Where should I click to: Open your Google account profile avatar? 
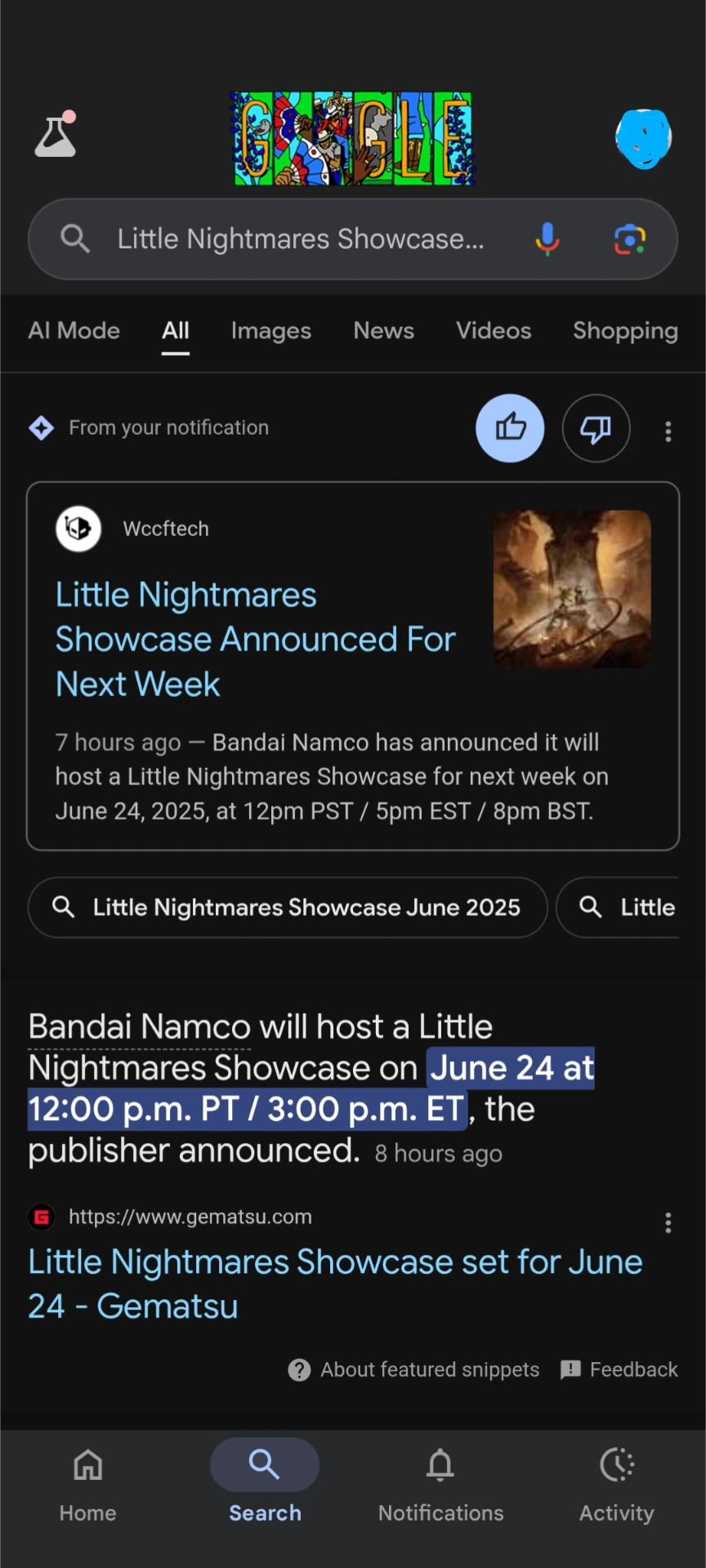point(644,138)
